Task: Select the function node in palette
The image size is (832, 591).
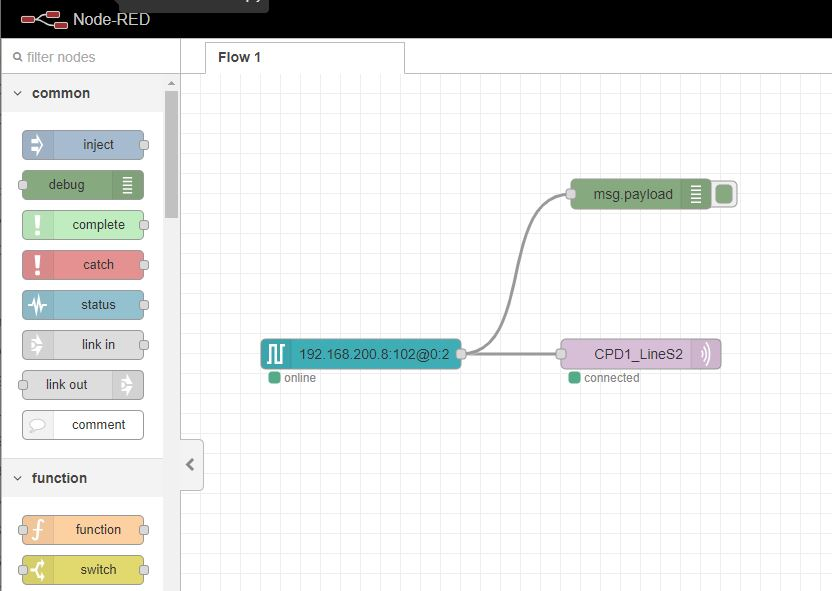Action: pos(84,530)
